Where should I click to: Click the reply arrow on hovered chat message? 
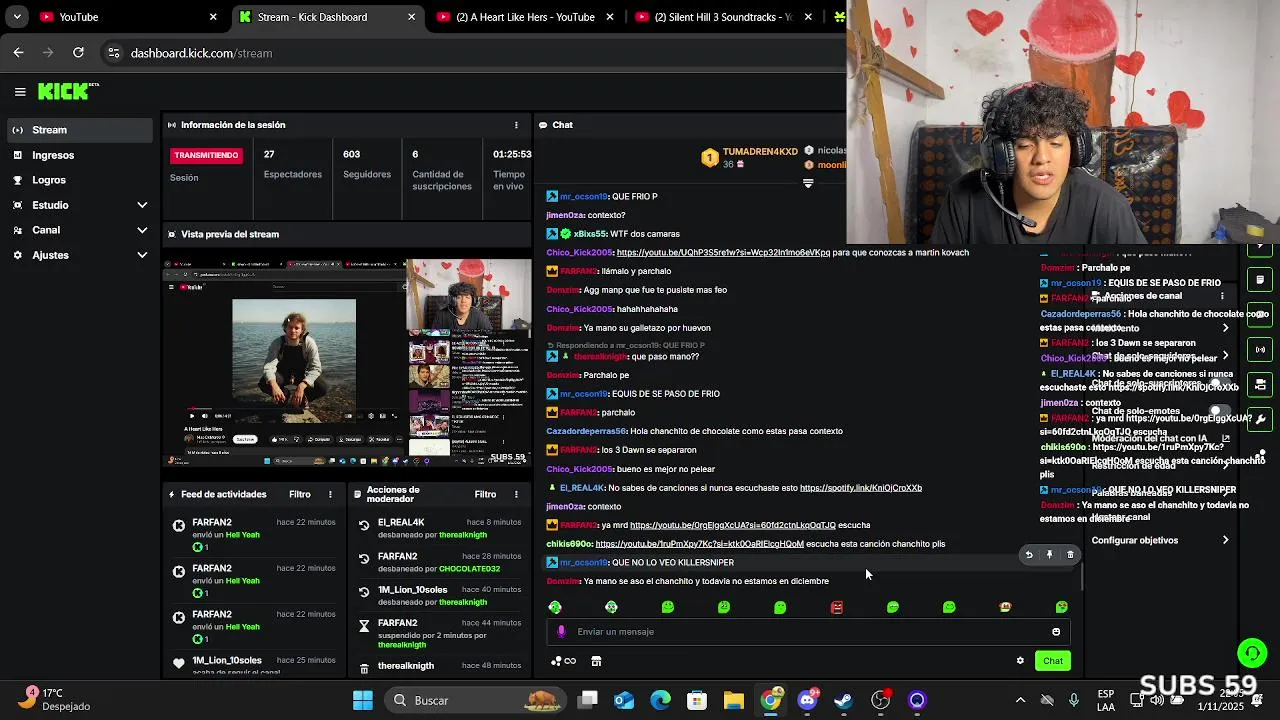coord(1029,555)
